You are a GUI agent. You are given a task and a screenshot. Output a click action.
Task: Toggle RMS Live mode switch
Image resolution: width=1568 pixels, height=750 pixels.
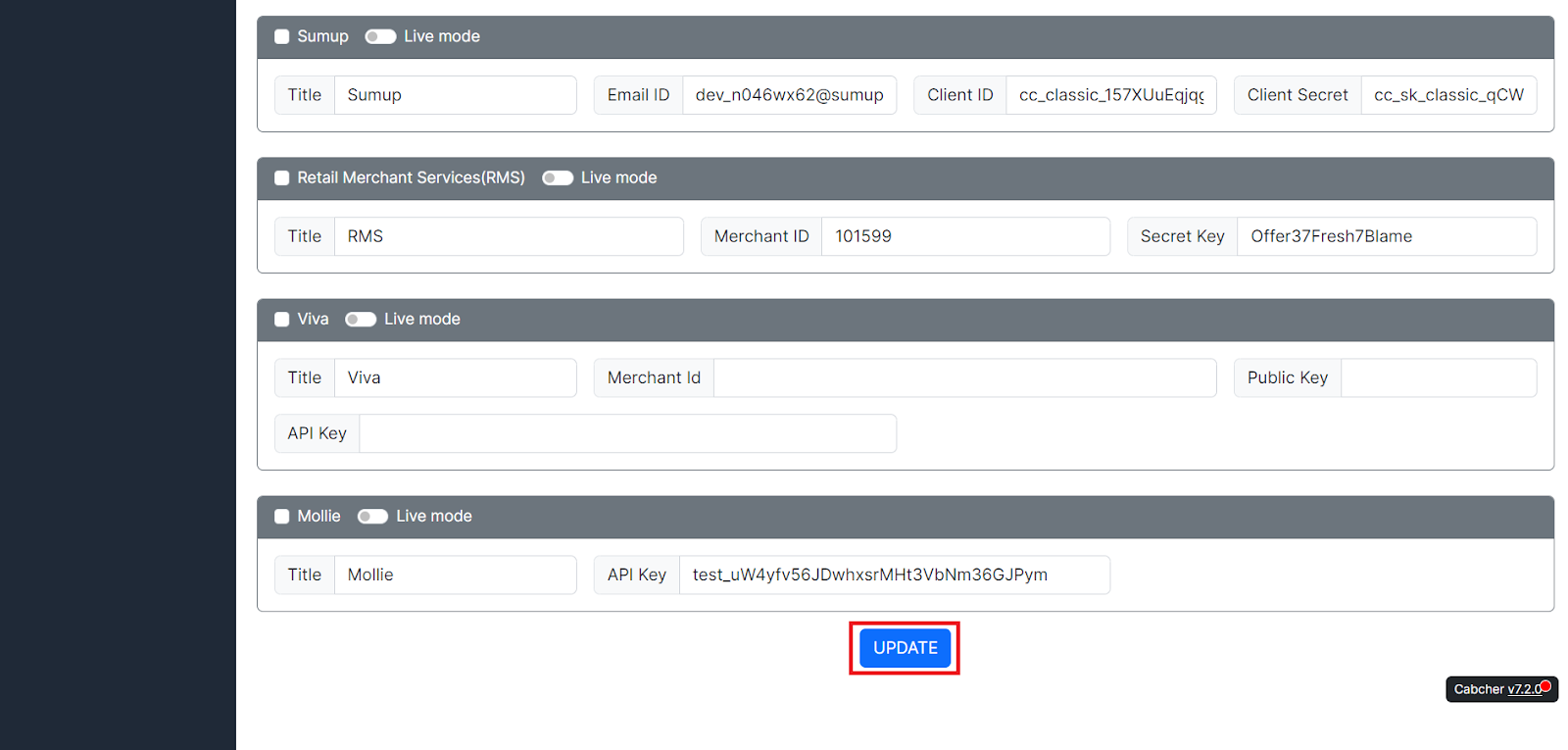558,177
